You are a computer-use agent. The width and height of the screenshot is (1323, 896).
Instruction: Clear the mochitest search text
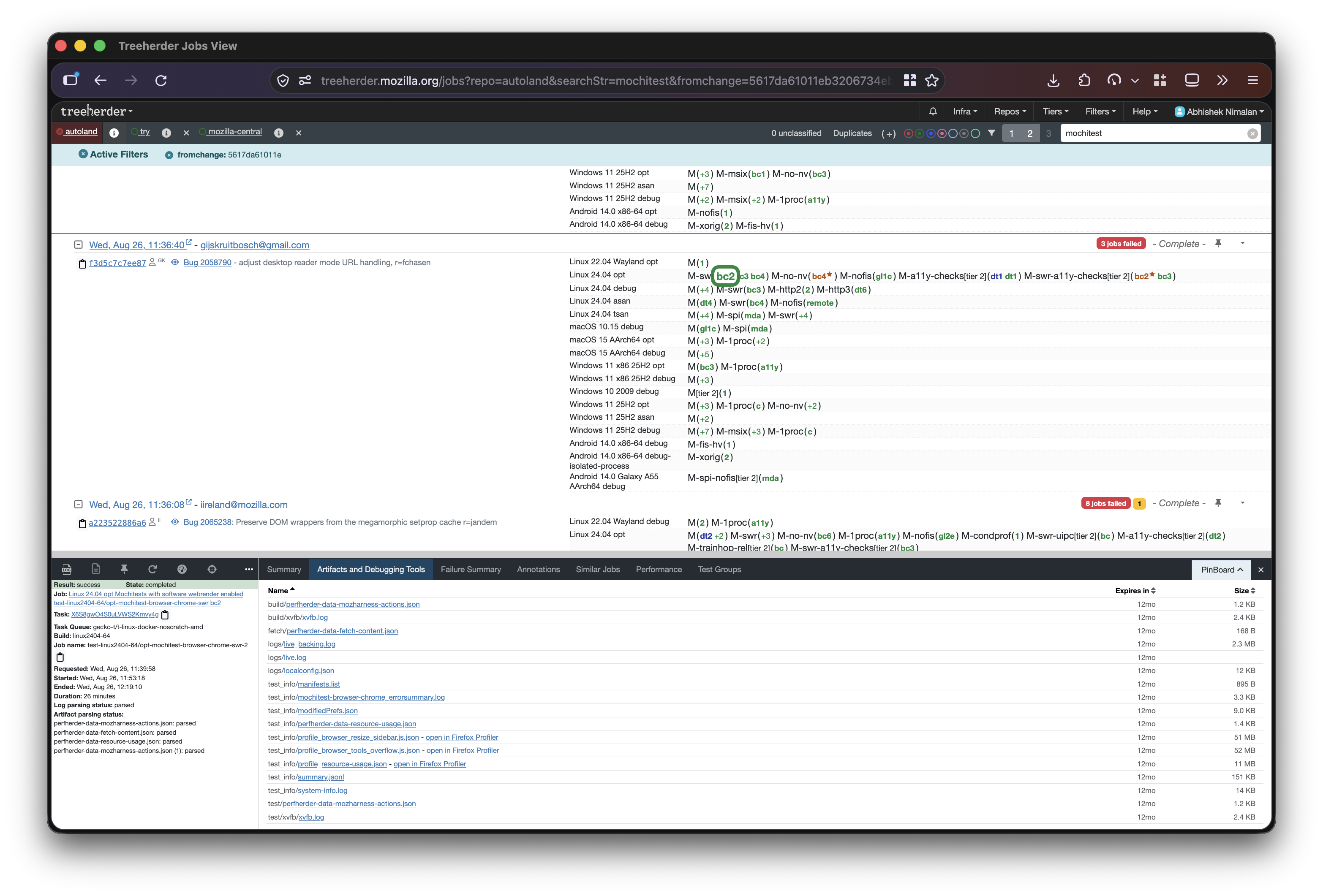1252,134
